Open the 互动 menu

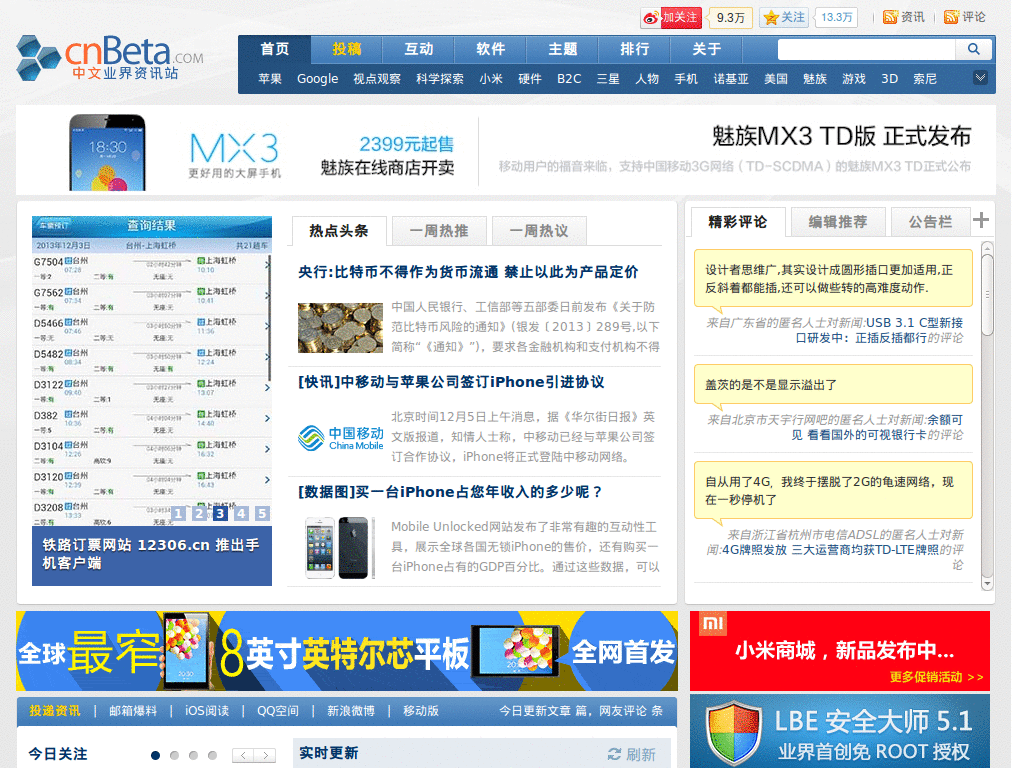click(x=419, y=49)
